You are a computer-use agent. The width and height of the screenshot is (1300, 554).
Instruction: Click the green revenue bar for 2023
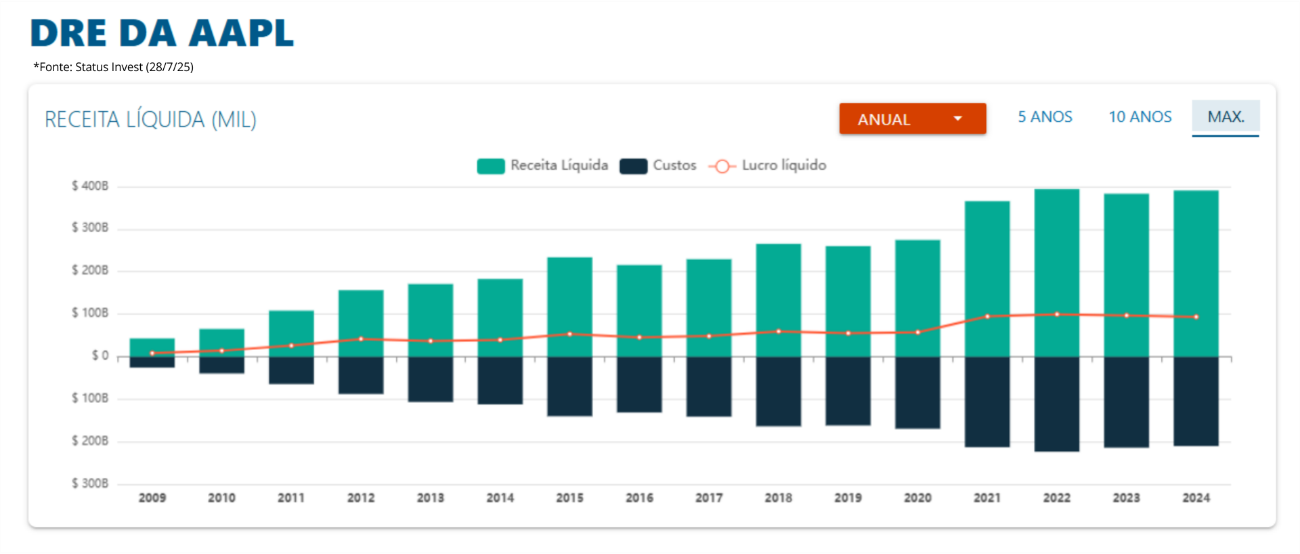pos(1126,275)
